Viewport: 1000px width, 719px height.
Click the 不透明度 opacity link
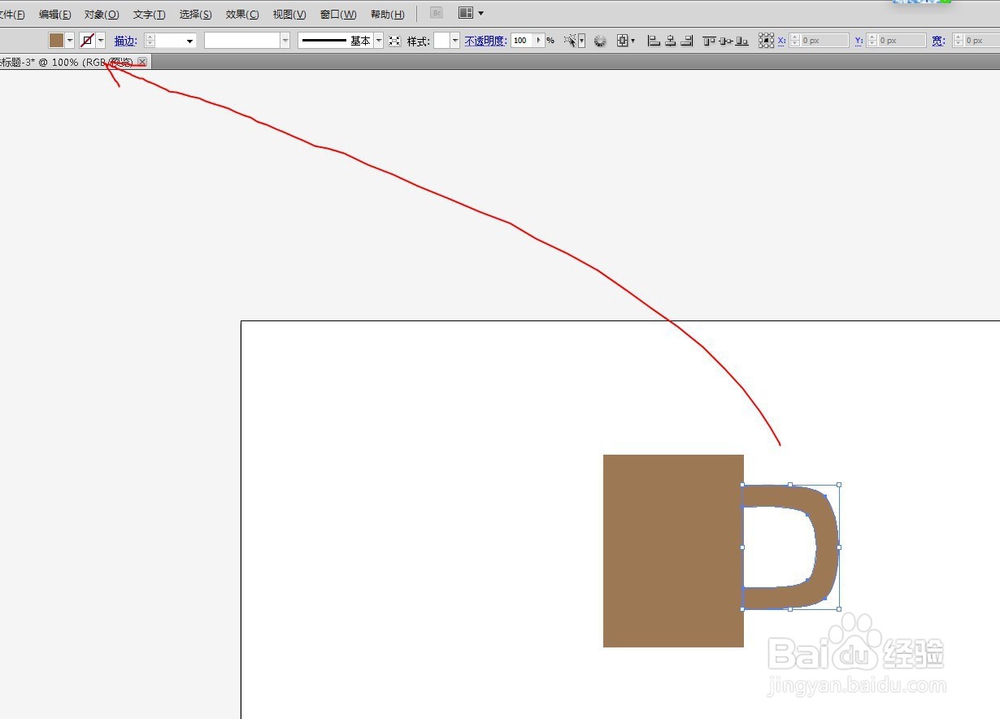click(x=485, y=41)
